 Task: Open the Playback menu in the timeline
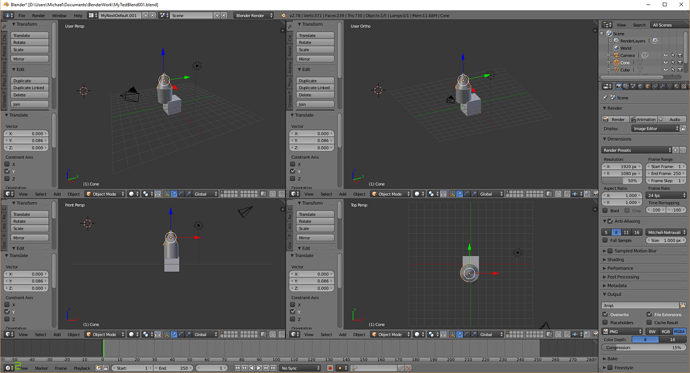click(x=82, y=368)
